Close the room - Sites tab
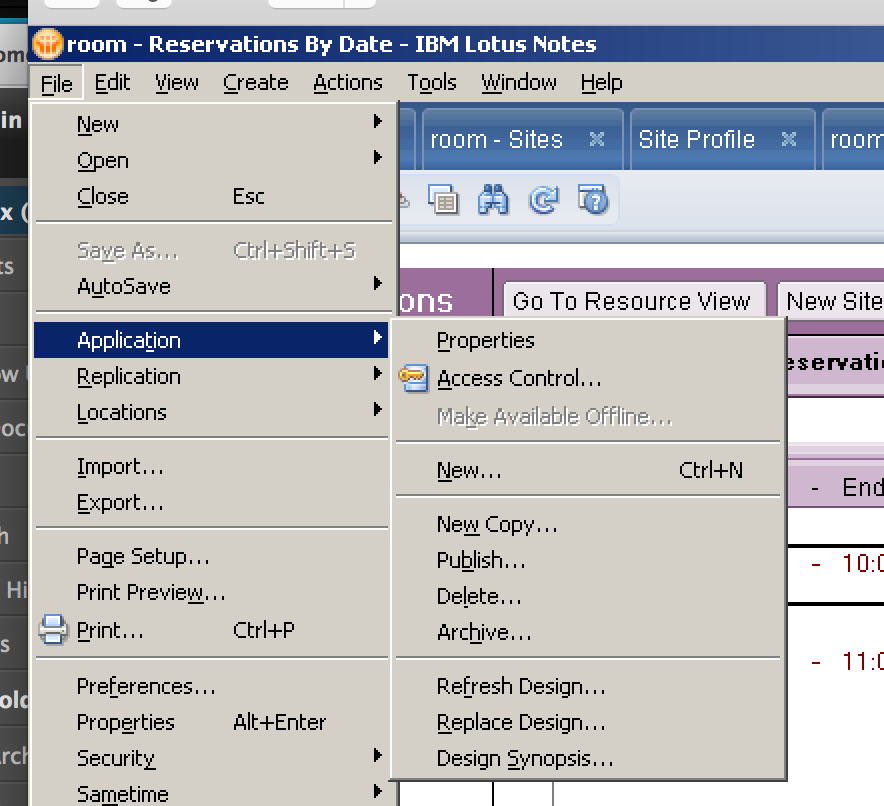Screen dimensions: 884x806 (x=596, y=139)
